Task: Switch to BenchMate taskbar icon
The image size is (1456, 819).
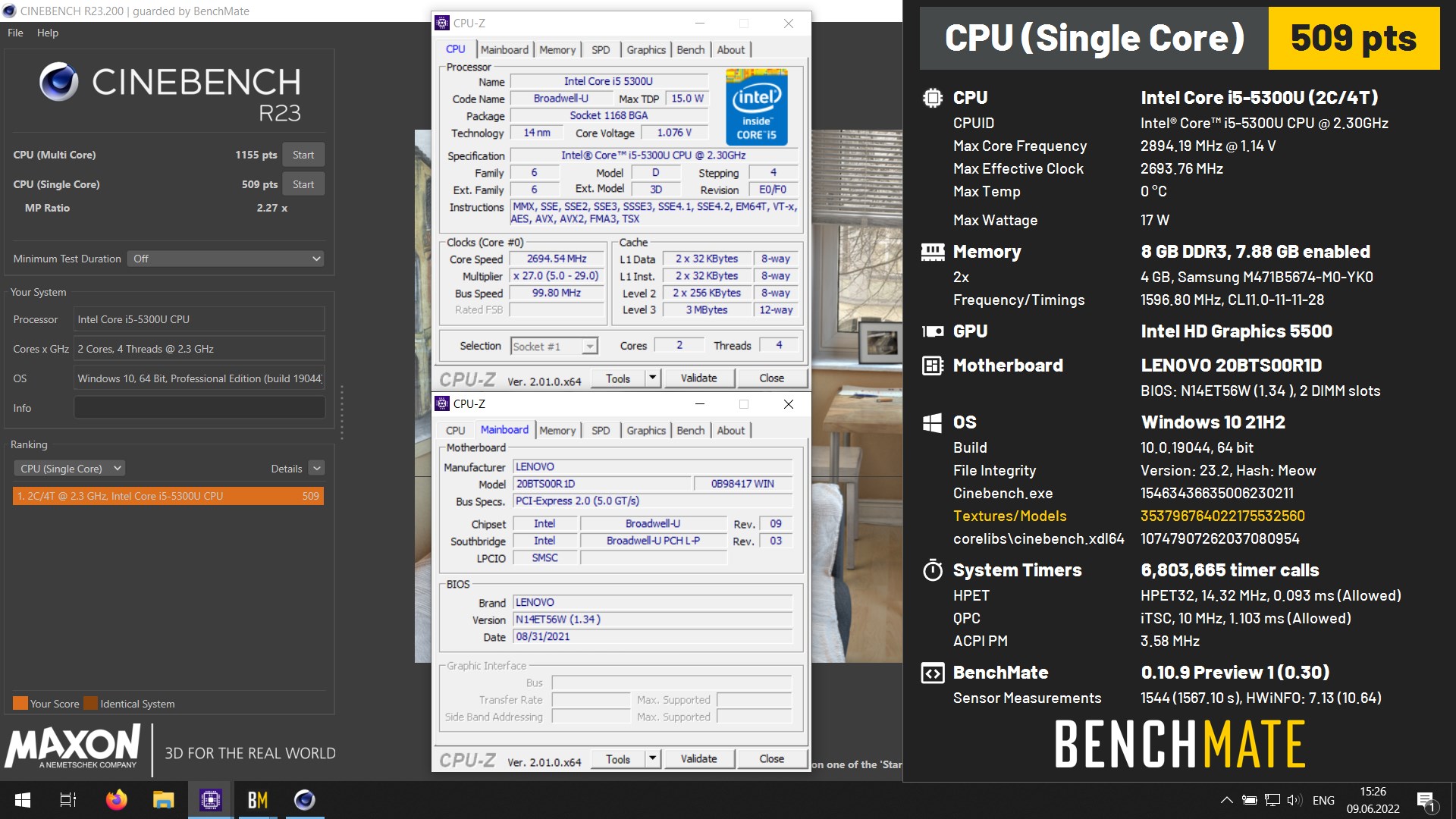Action: pos(257,800)
